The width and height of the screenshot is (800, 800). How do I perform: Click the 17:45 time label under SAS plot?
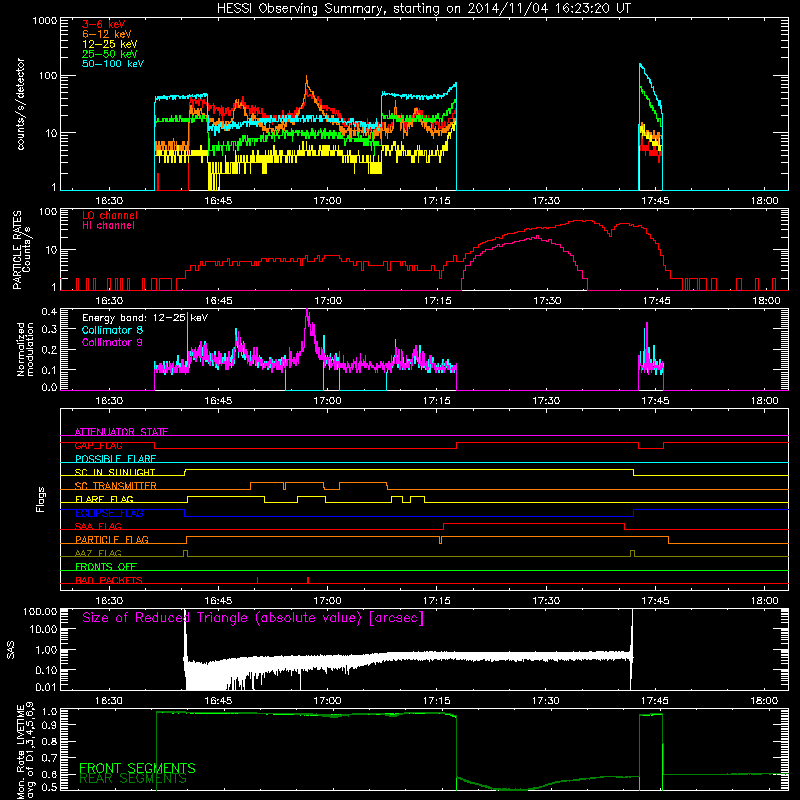click(x=655, y=701)
